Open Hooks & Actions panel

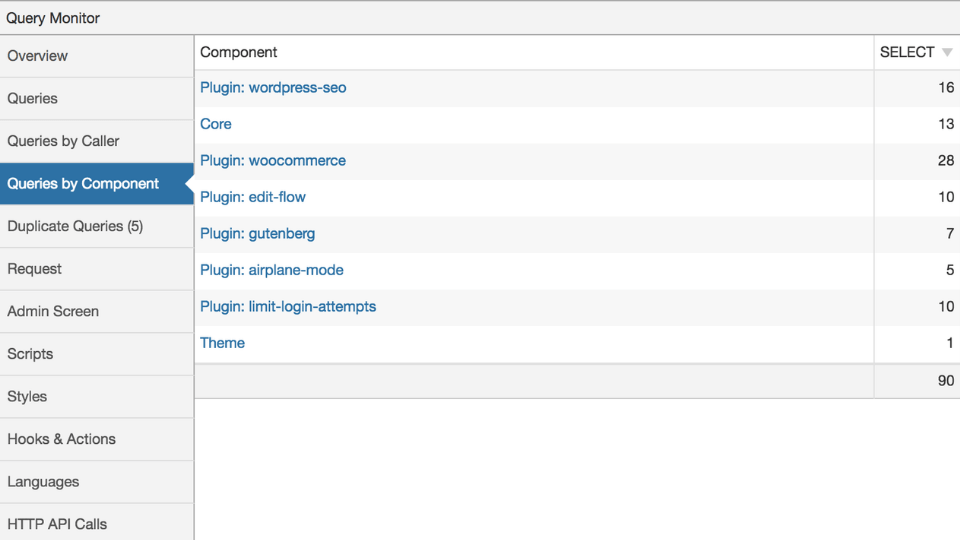click(97, 440)
